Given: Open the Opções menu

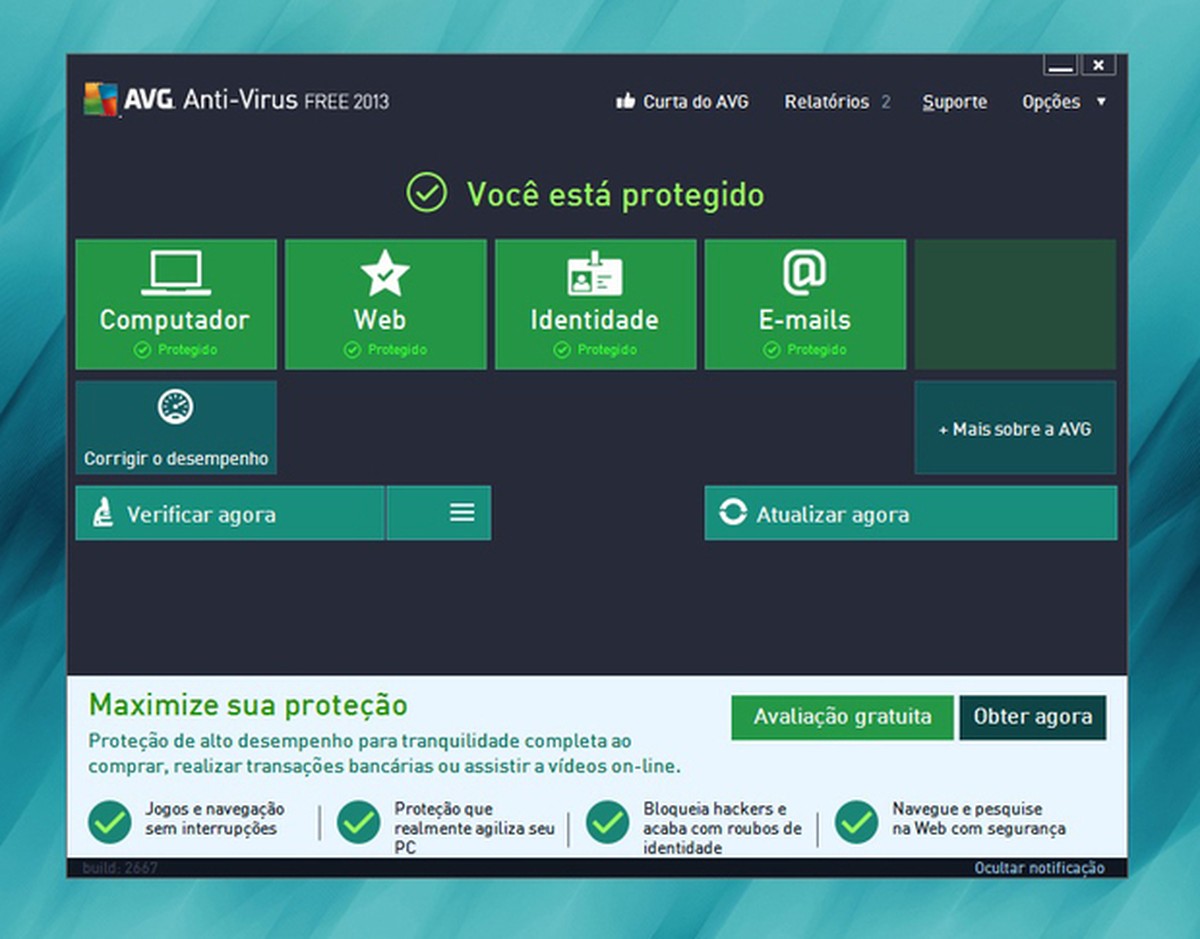Looking at the screenshot, I should click(1051, 102).
